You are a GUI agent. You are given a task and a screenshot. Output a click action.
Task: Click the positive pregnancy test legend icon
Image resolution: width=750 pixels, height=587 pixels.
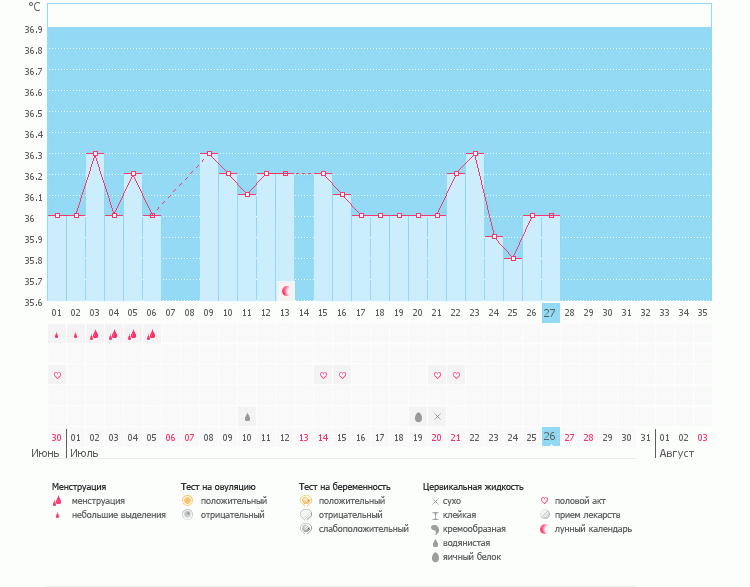click(x=305, y=500)
